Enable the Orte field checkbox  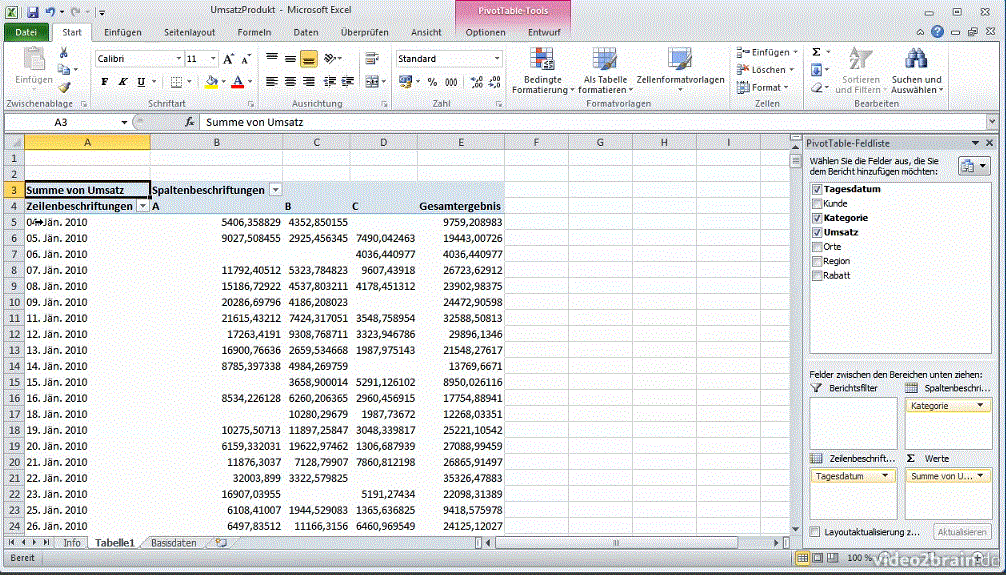[817, 246]
